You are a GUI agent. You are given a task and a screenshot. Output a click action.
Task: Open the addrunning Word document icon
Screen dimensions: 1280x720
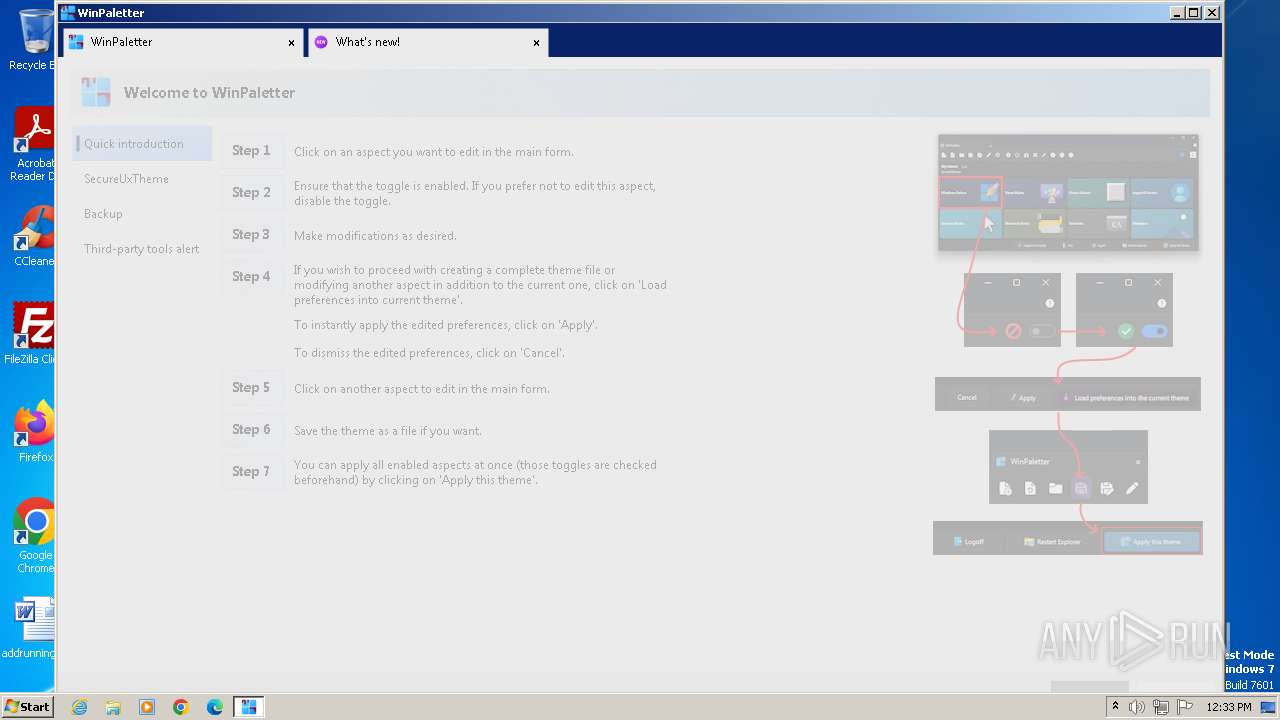(x=30, y=628)
